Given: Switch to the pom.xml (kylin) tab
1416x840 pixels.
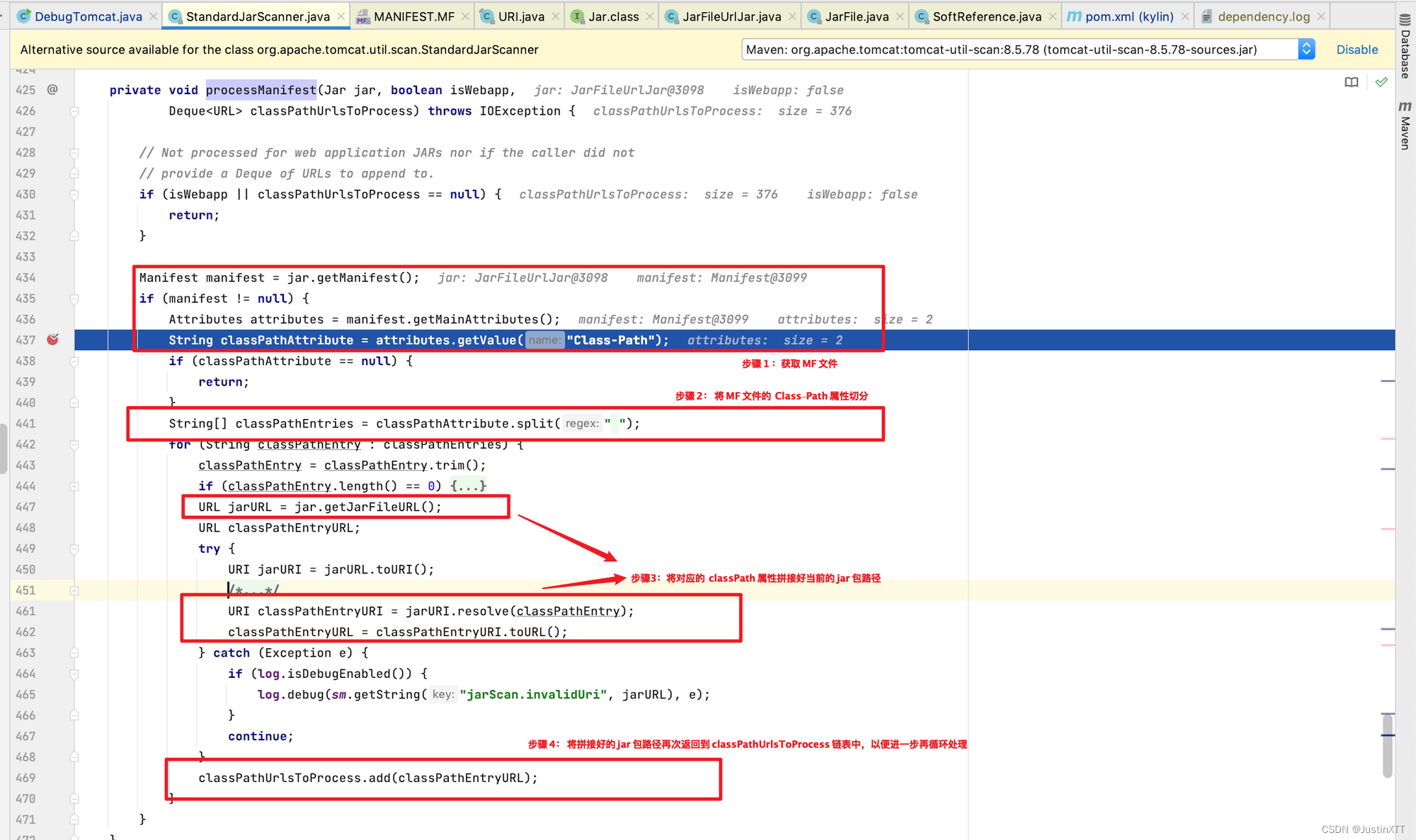Looking at the screenshot, I should (1129, 16).
